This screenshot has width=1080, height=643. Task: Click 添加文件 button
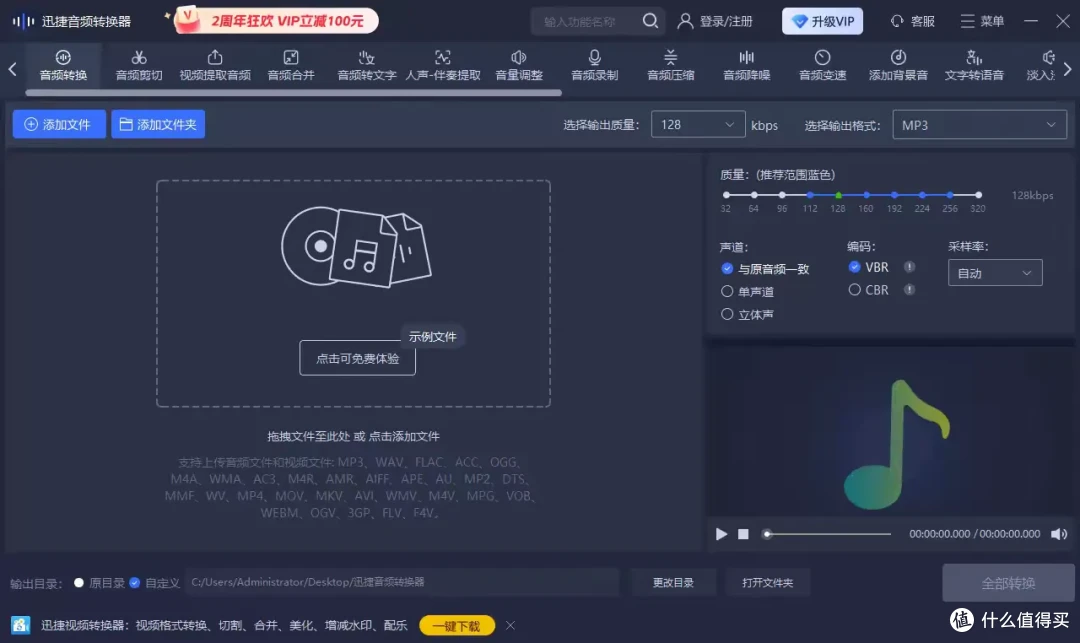[x=59, y=125]
